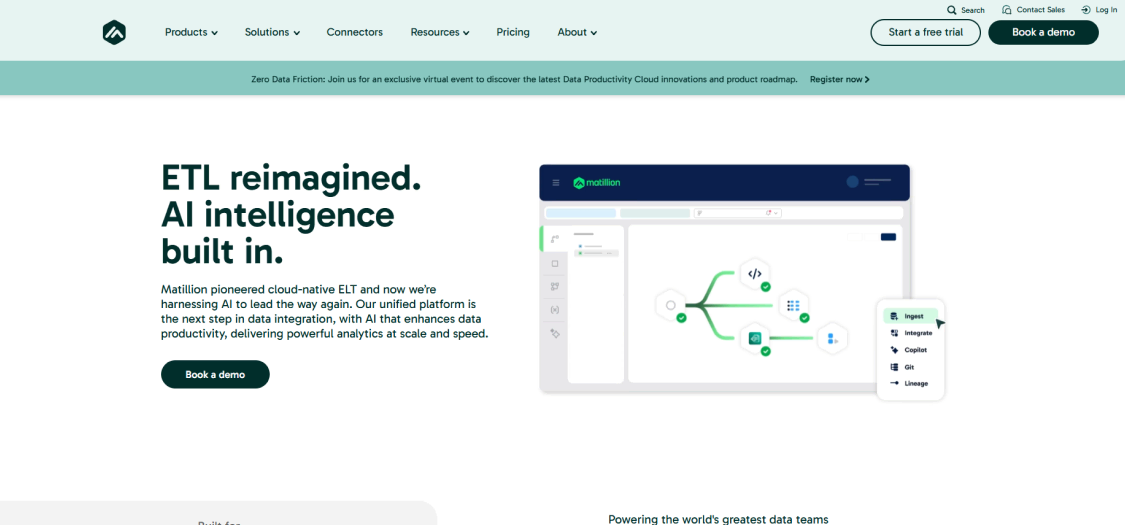1125x525 pixels.
Task: Click the Lineage arrow icon in floating menu
Action: (894, 384)
